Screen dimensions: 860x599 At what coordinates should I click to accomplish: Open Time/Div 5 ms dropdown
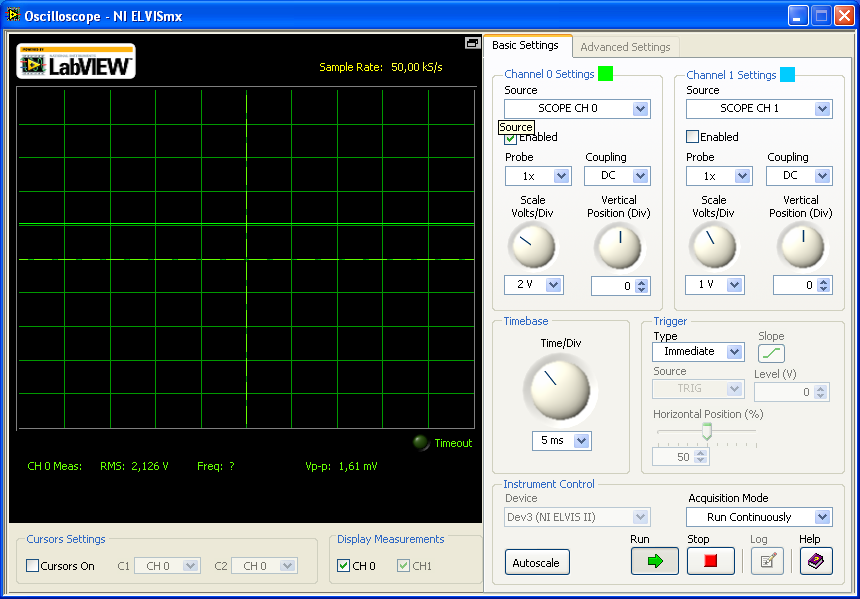coord(562,440)
